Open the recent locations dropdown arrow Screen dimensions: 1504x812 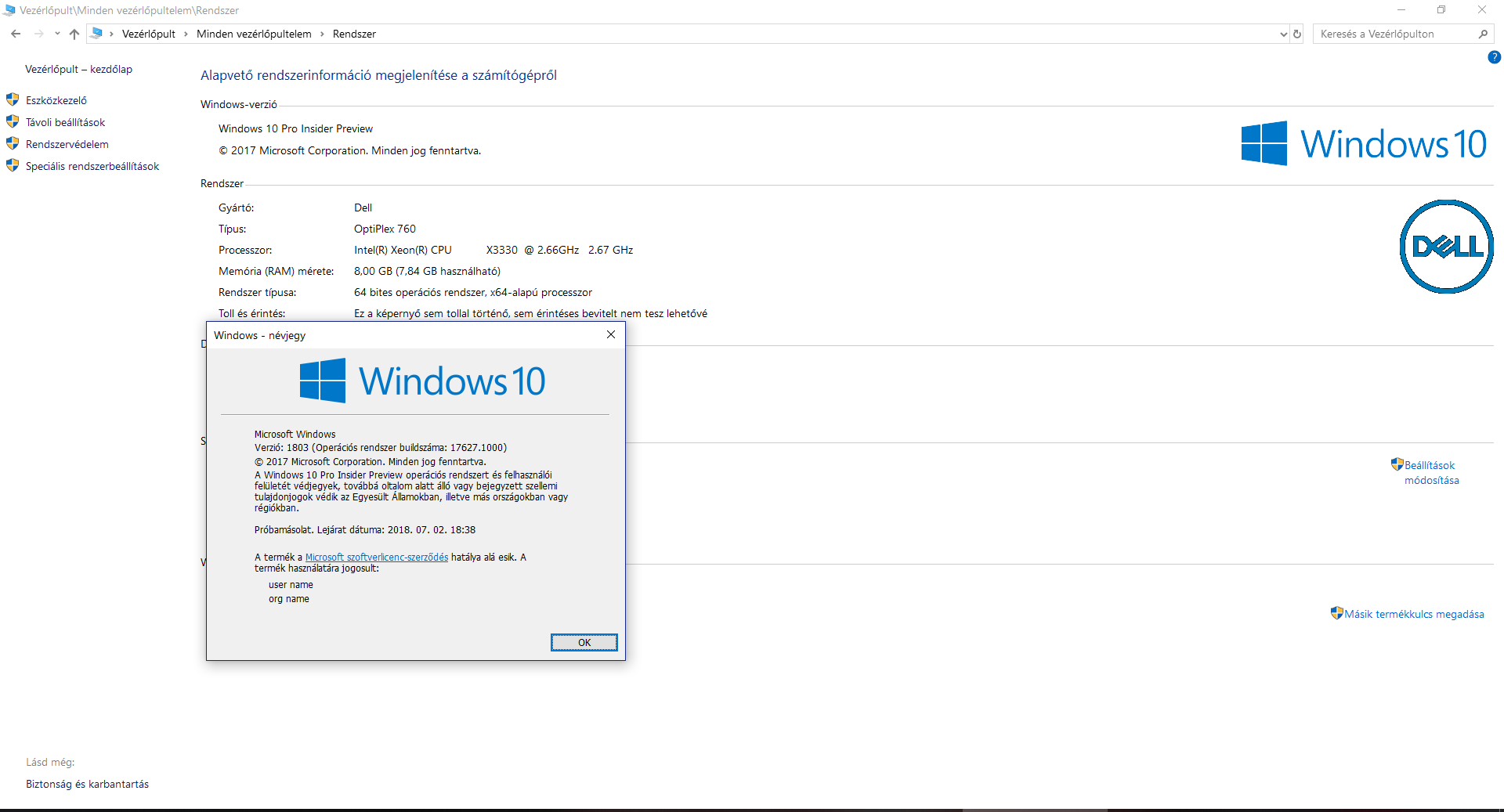tap(57, 34)
